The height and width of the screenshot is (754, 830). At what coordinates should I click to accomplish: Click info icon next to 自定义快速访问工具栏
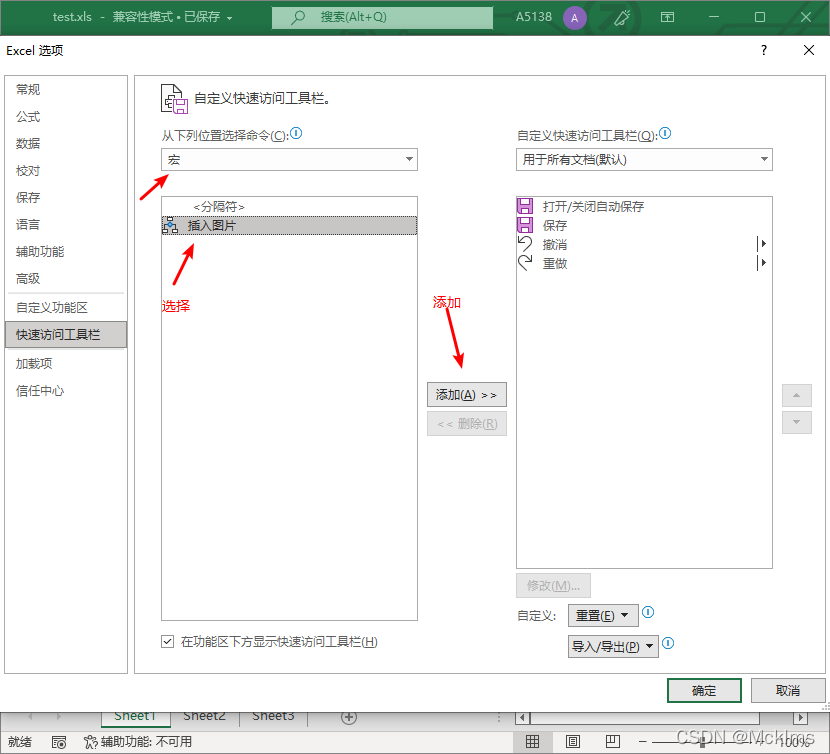665,133
